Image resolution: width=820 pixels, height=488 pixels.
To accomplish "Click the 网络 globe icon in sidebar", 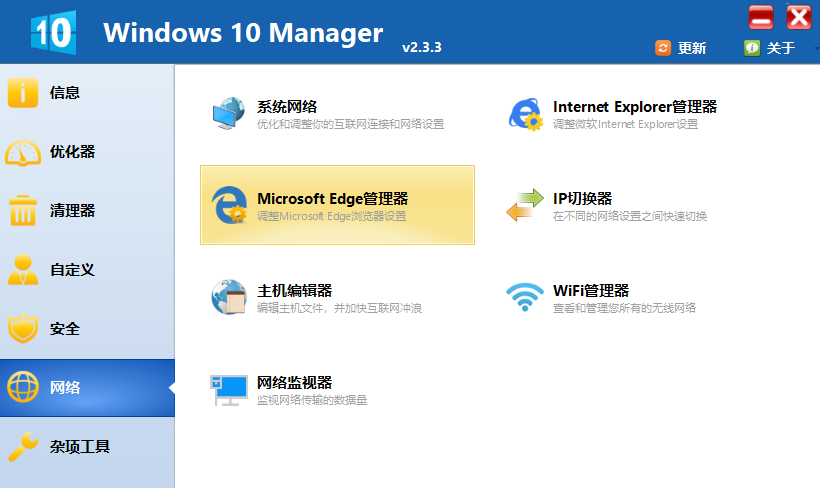I will point(23,387).
